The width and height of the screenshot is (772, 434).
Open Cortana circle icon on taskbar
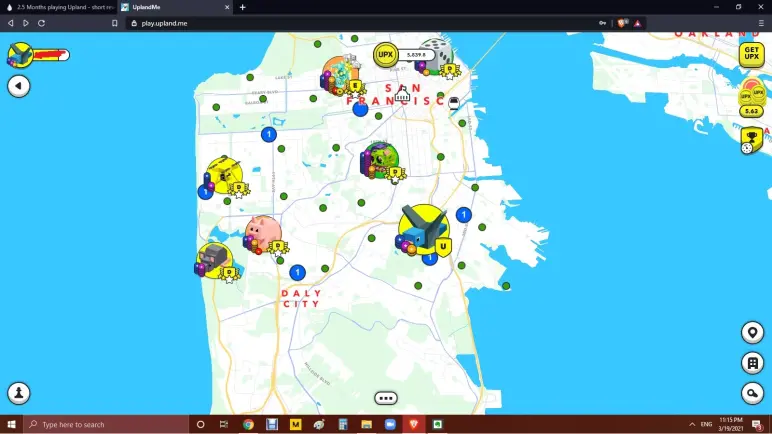(200, 424)
